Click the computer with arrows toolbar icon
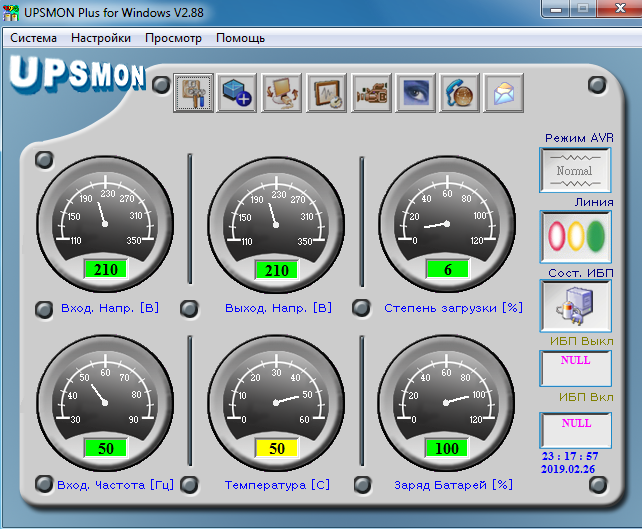This screenshot has height=529, width=642. tap(282, 93)
